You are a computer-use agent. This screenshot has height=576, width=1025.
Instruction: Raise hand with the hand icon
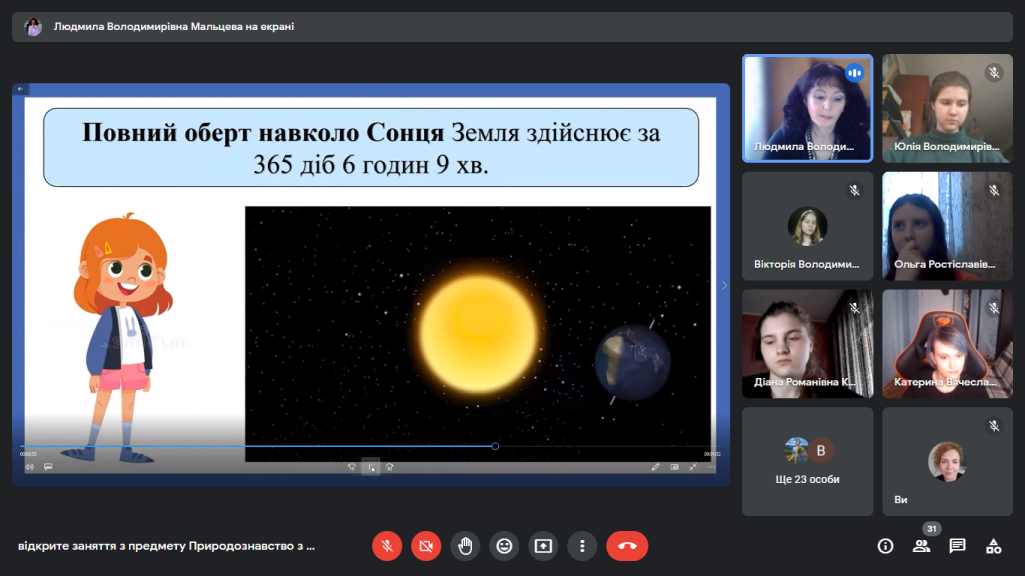tap(465, 546)
